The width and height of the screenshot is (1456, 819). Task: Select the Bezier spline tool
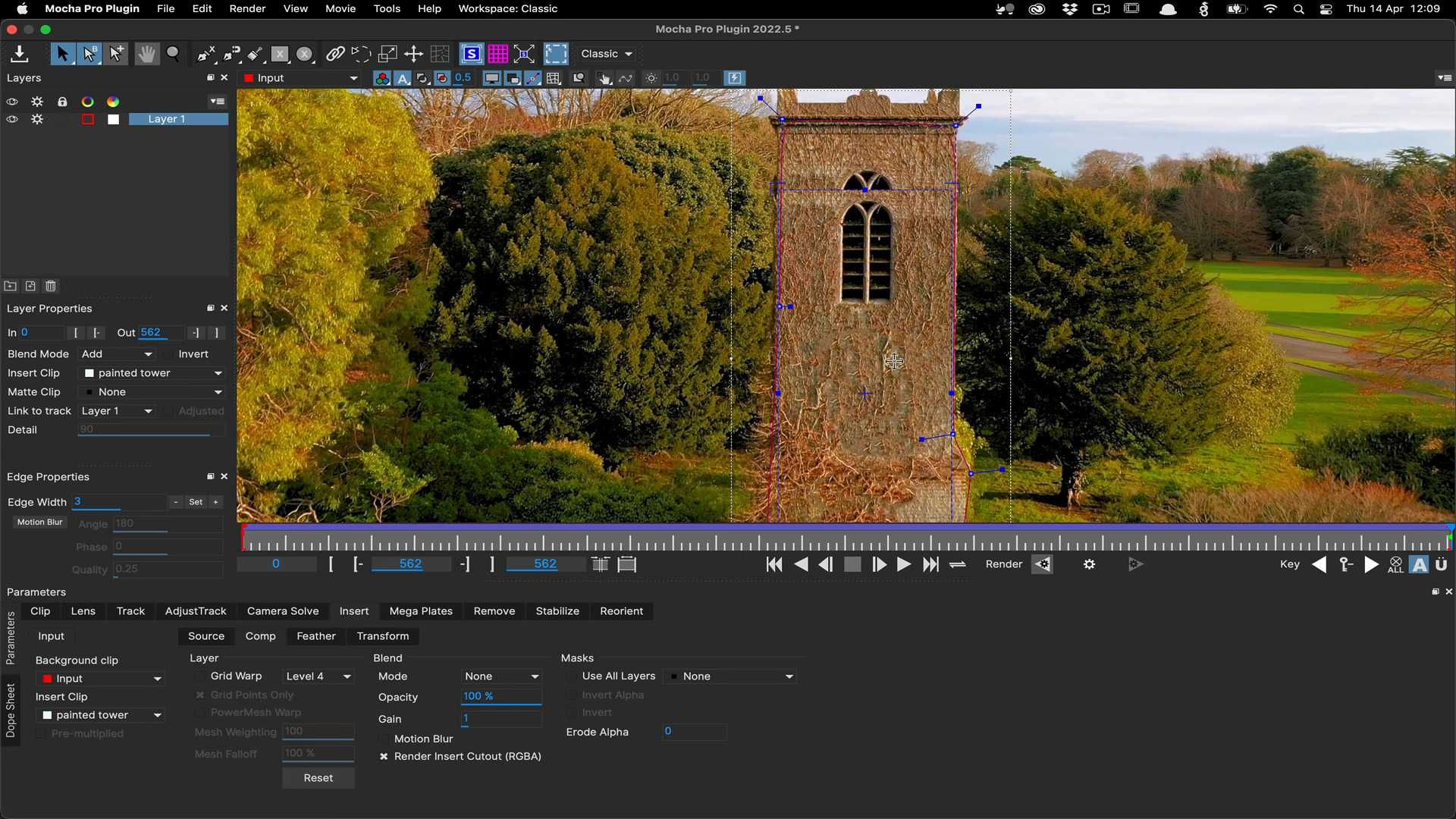tap(230, 54)
